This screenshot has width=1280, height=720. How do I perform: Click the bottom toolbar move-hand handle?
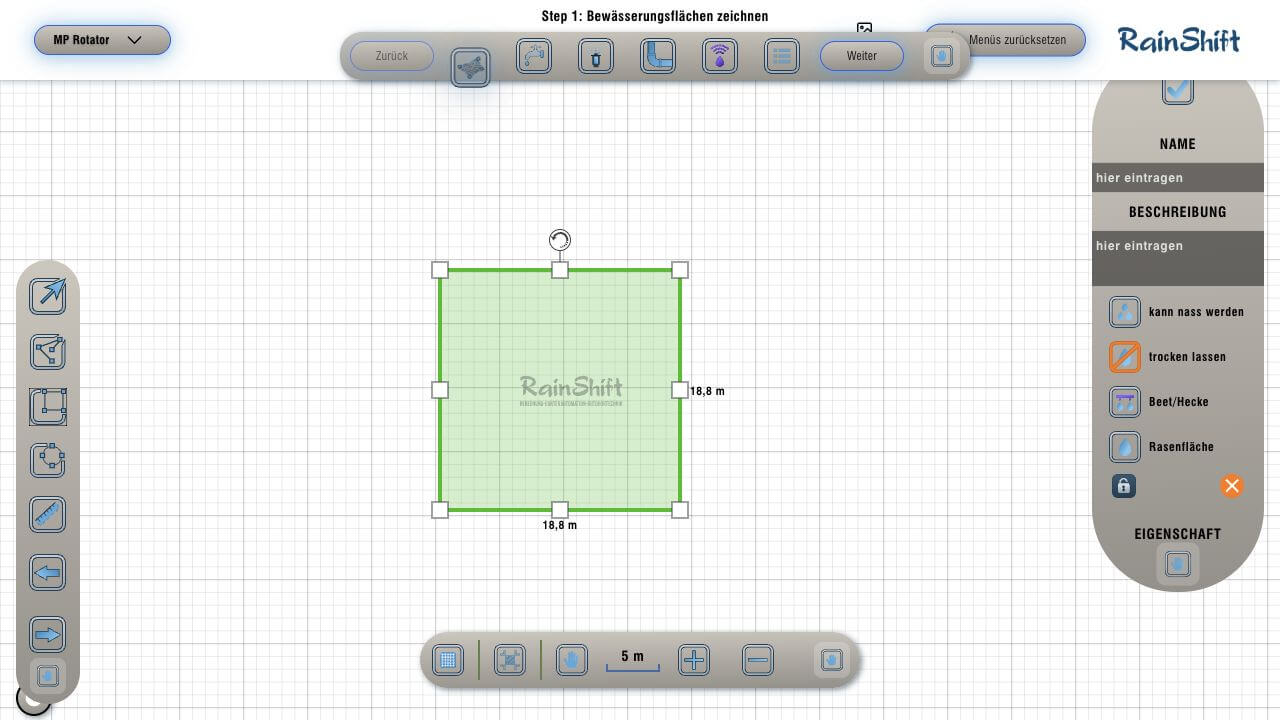click(831, 660)
